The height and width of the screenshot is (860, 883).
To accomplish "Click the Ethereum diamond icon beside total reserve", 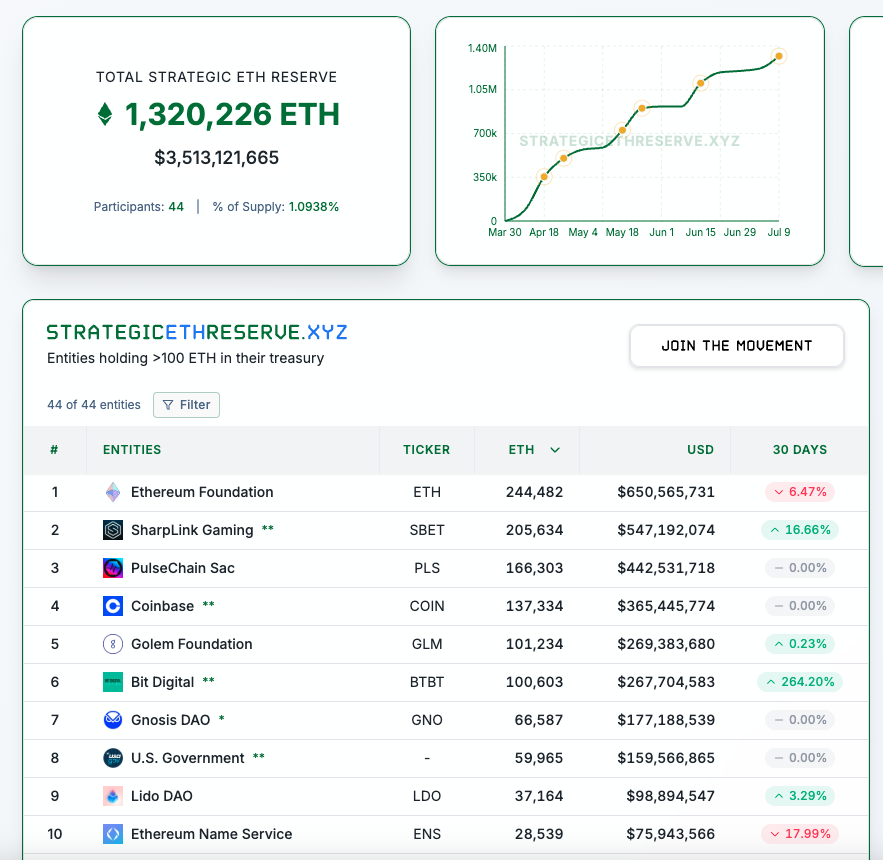I will [x=105, y=114].
